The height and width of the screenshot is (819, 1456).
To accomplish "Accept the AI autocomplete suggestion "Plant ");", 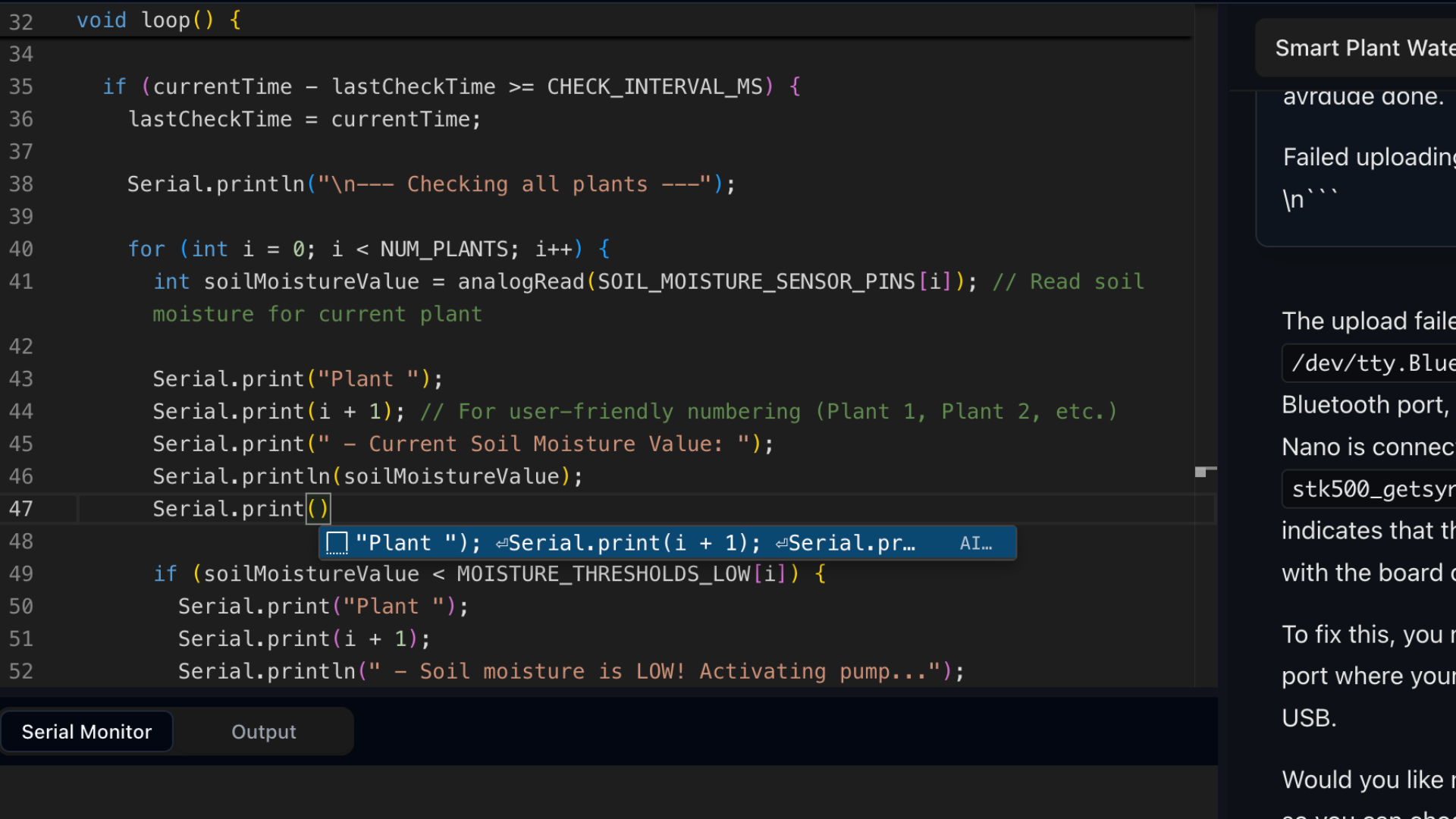I will coord(667,543).
